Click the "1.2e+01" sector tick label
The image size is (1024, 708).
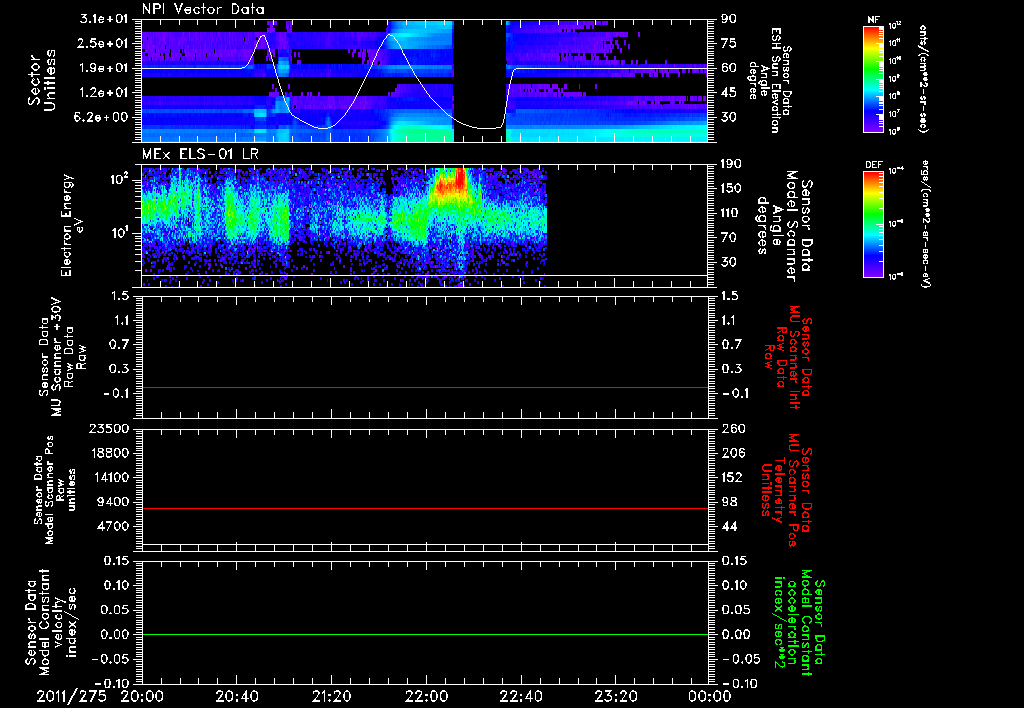click(104, 93)
